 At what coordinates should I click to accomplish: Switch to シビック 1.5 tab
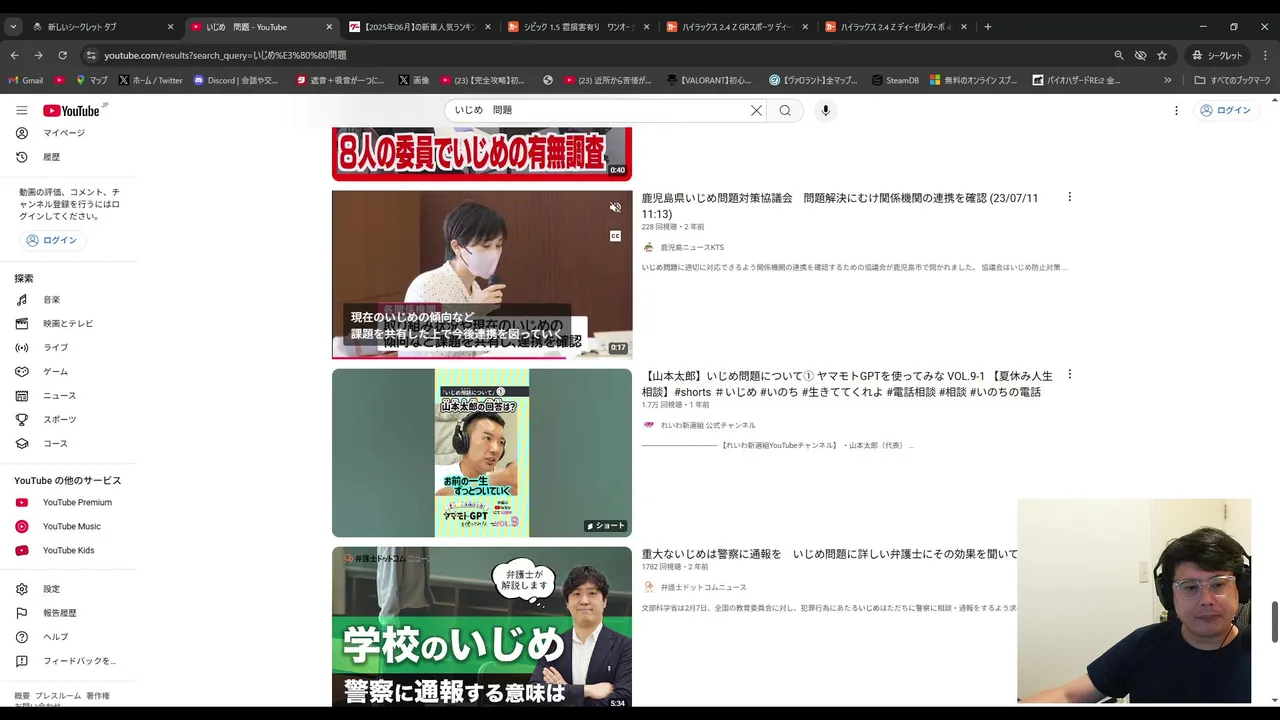(x=578, y=27)
